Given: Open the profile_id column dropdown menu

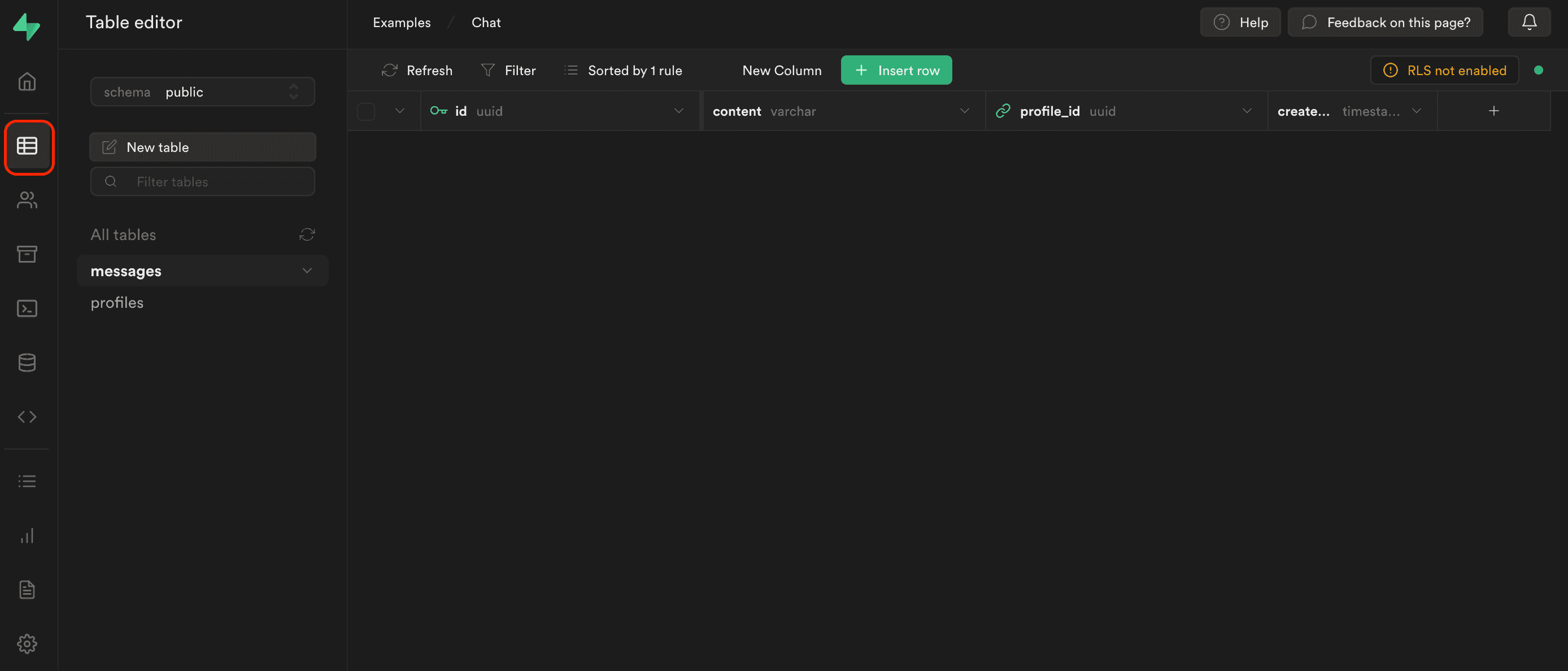Looking at the screenshot, I should (x=1247, y=111).
